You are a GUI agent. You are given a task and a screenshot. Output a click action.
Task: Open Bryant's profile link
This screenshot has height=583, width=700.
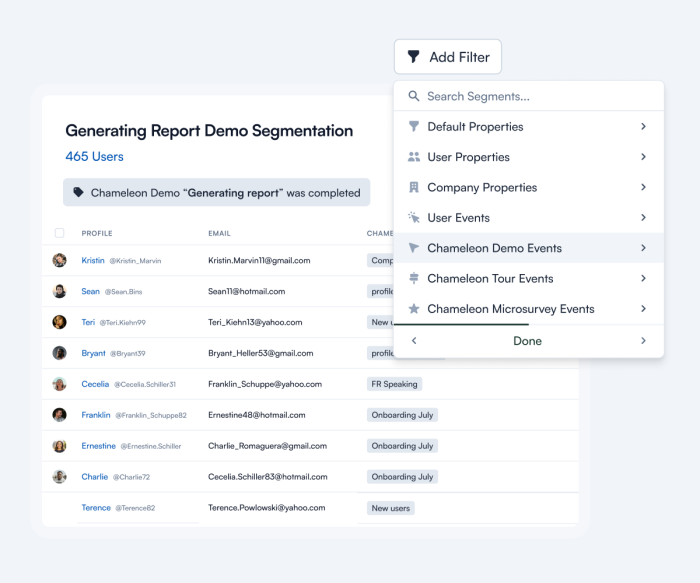point(93,353)
